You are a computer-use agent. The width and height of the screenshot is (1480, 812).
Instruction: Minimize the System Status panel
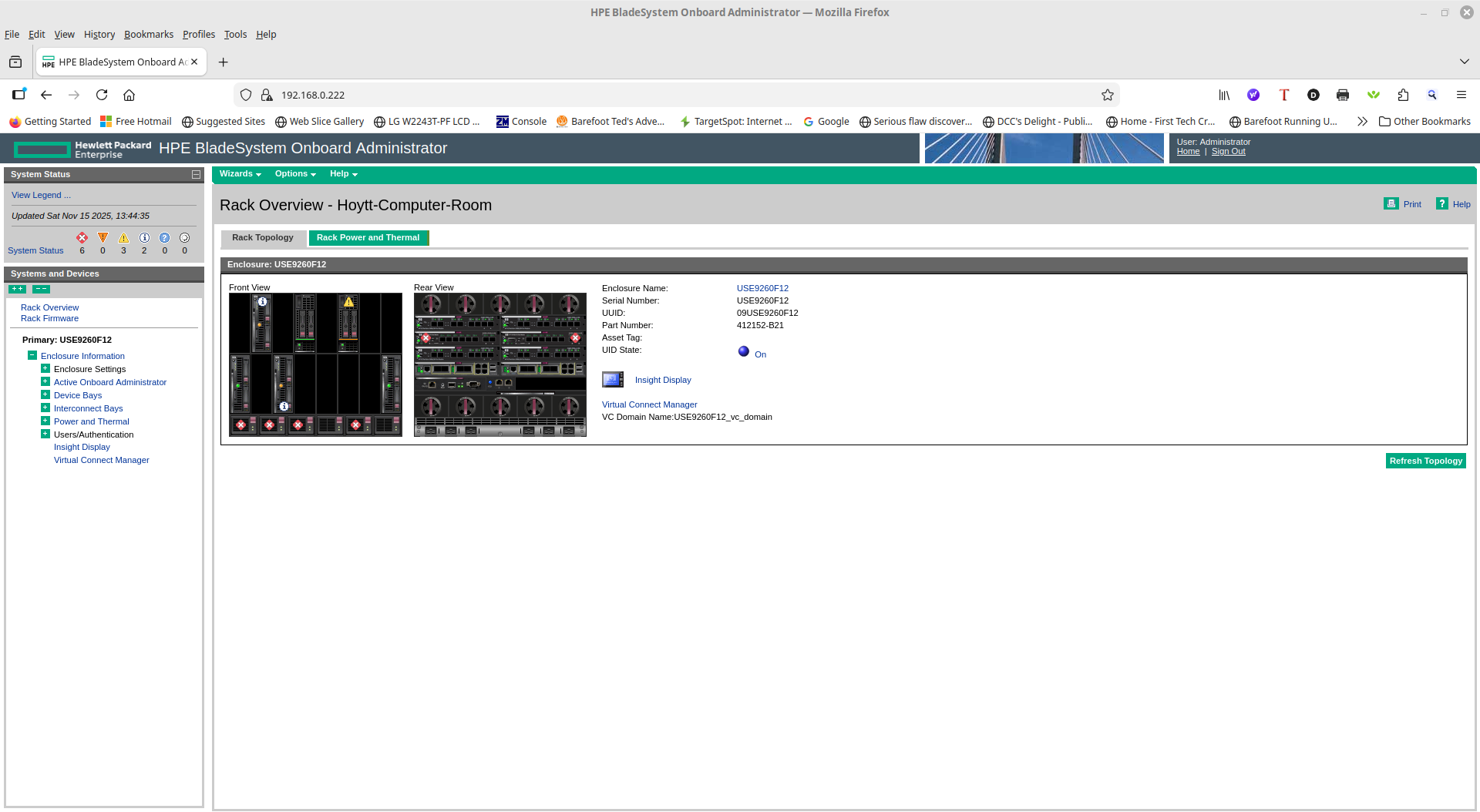click(196, 175)
